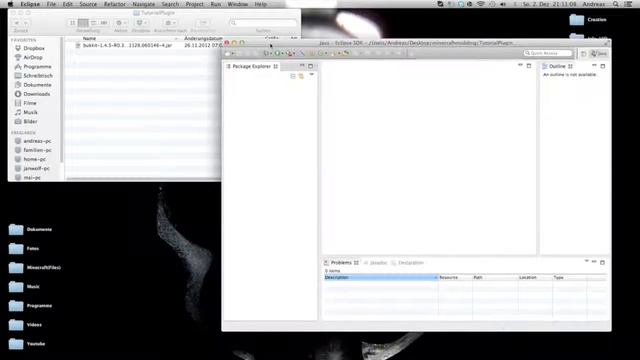The image size is (640, 360).
Task: Click the Location column header
Action: pyautogui.click(x=535, y=277)
